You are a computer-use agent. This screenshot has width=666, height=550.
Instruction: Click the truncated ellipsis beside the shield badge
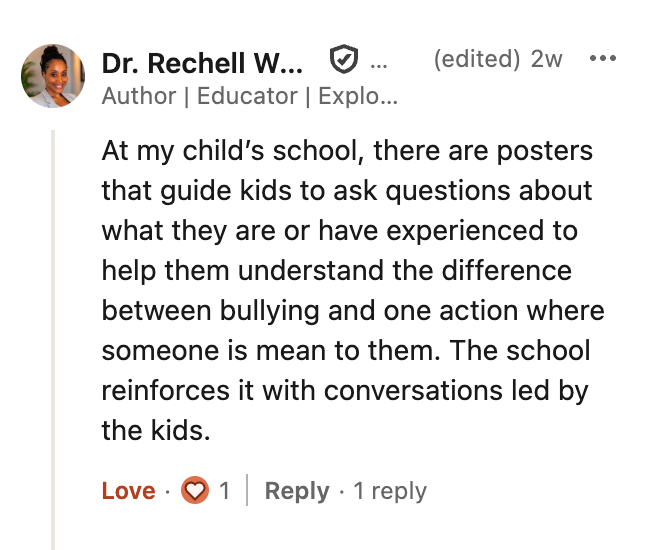(x=378, y=66)
